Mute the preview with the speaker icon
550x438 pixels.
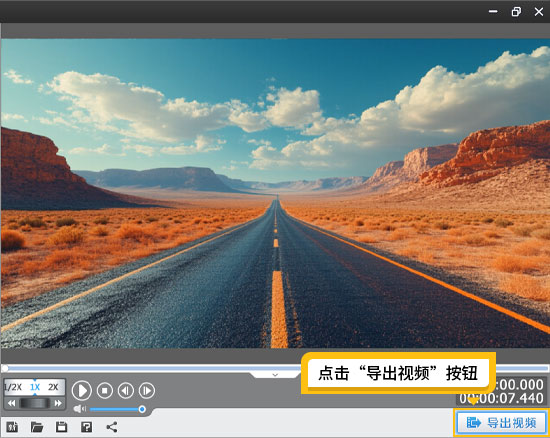(x=79, y=409)
